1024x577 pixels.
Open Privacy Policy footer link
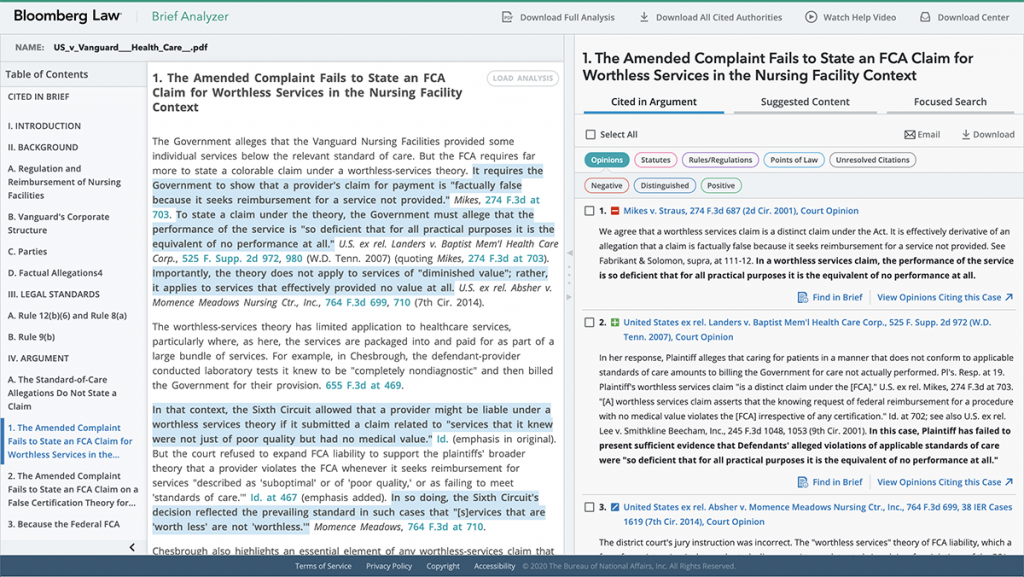click(389, 566)
